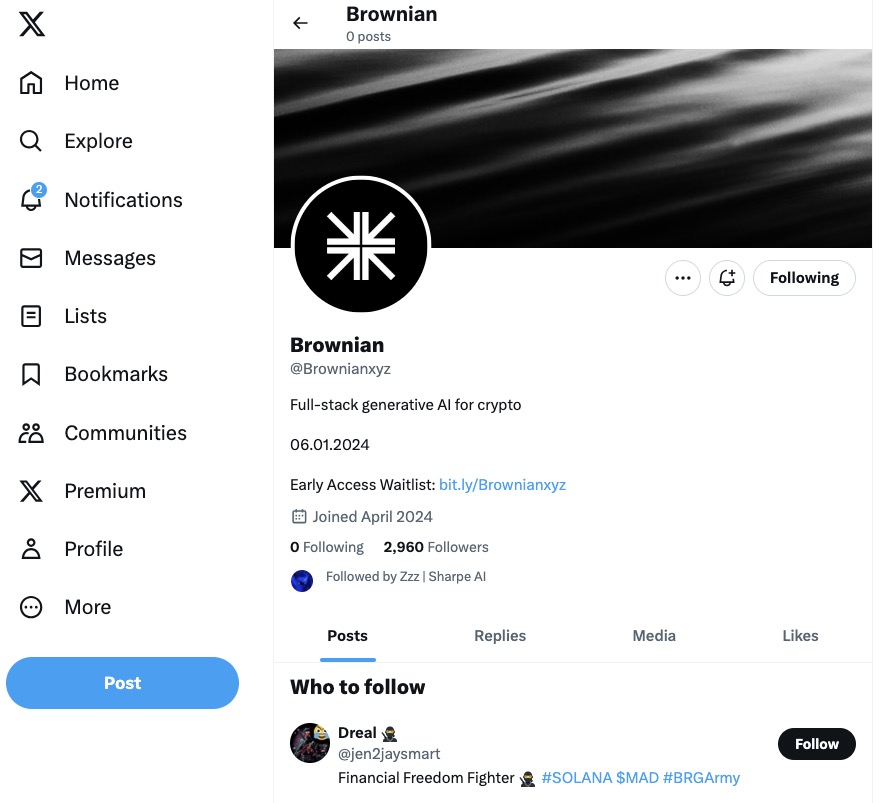The image size is (892, 803).
Task: Open the bit.ly/Brownianxyz waitlist link
Action: [x=502, y=484]
